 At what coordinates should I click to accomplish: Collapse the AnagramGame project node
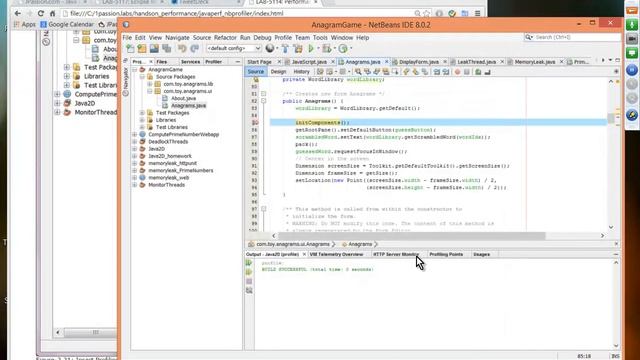(135, 70)
